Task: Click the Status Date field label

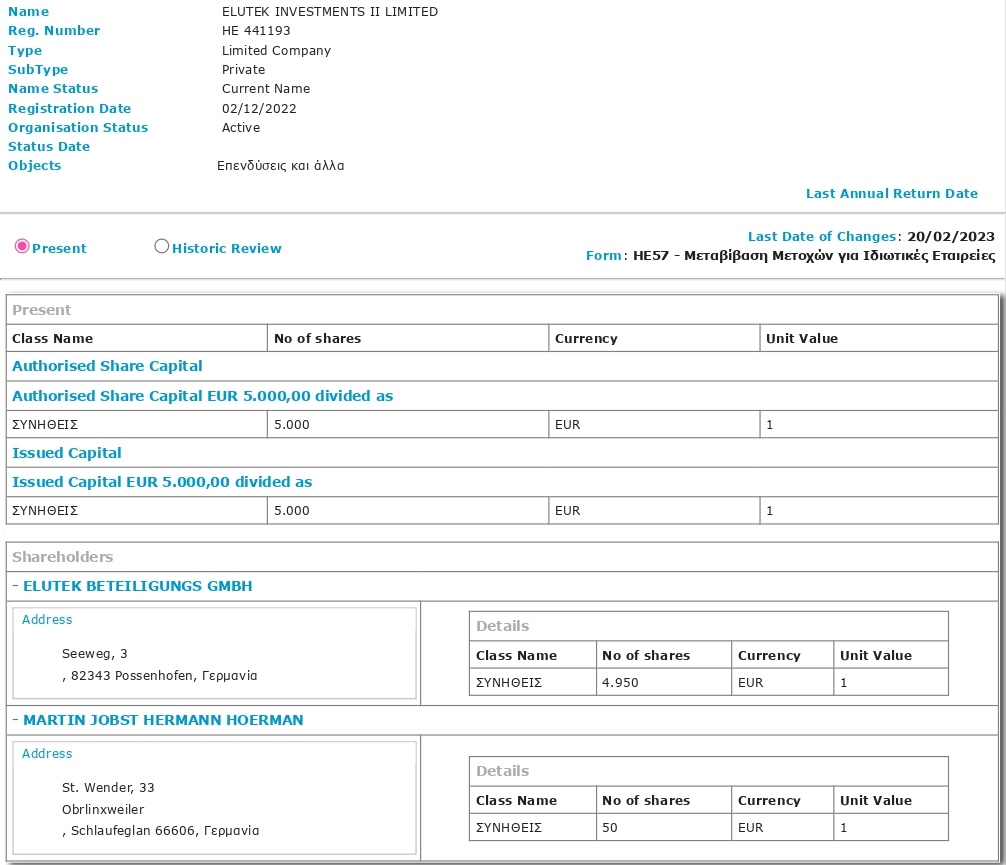Action: point(49,146)
